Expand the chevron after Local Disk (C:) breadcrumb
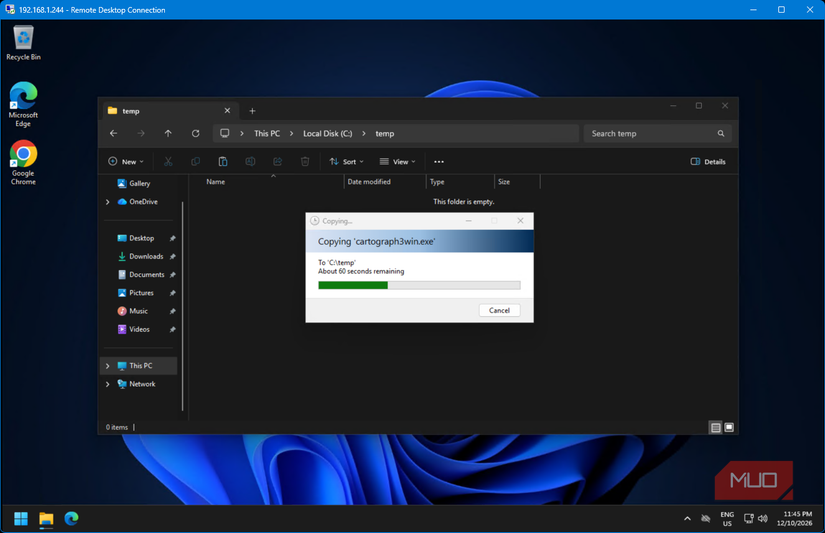Viewport: 825px width, 533px height. (x=364, y=134)
